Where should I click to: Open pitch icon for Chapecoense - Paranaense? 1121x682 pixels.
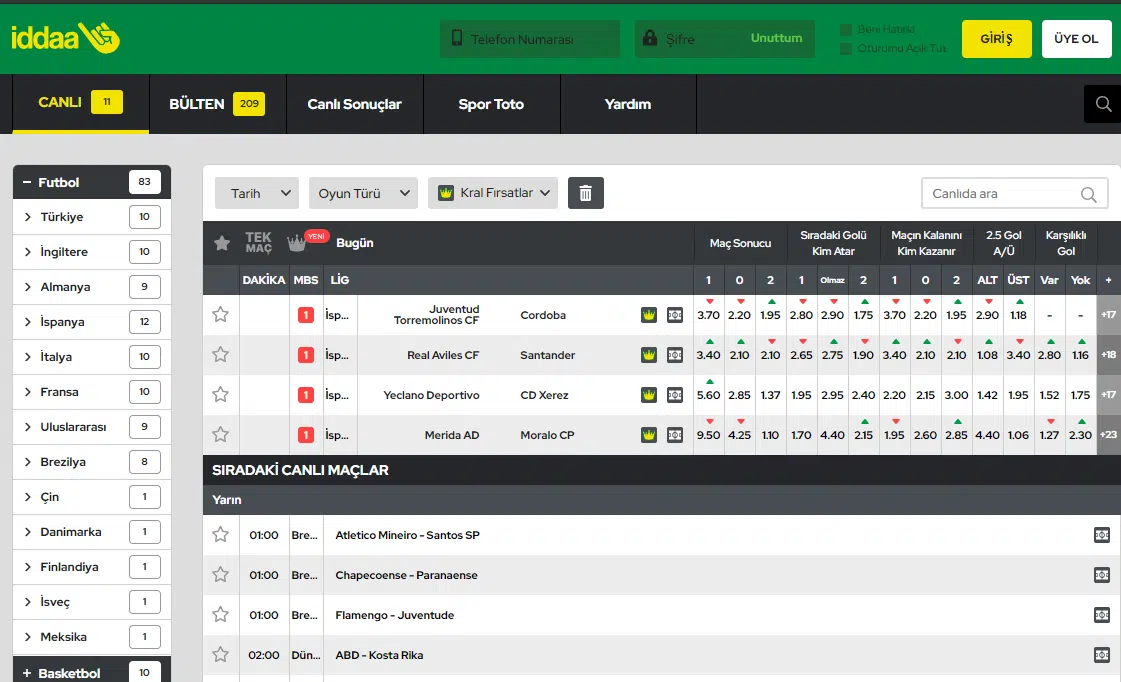tap(1102, 575)
